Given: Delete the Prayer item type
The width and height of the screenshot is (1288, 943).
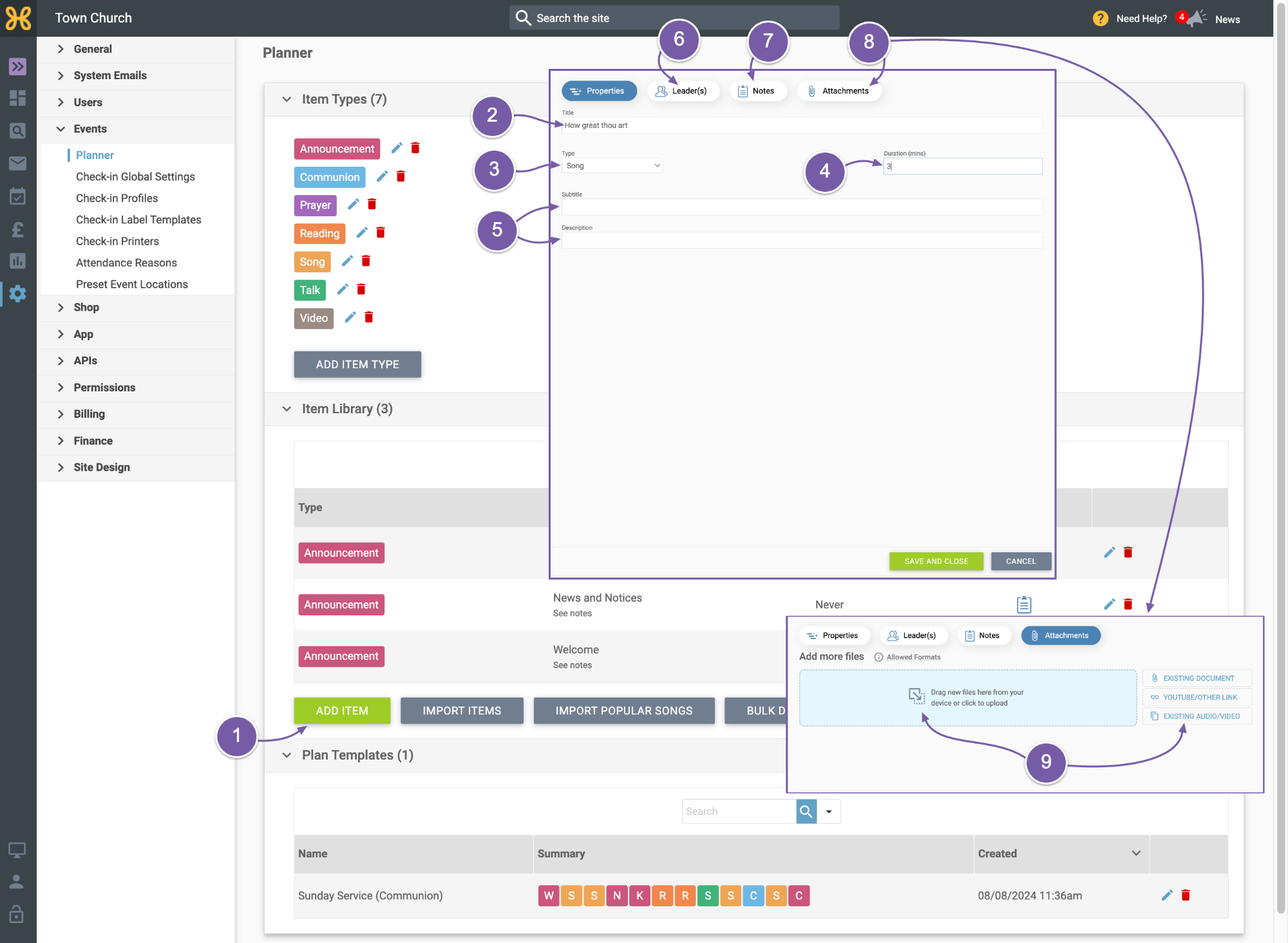Looking at the screenshot, I should [x=372, y=204].
